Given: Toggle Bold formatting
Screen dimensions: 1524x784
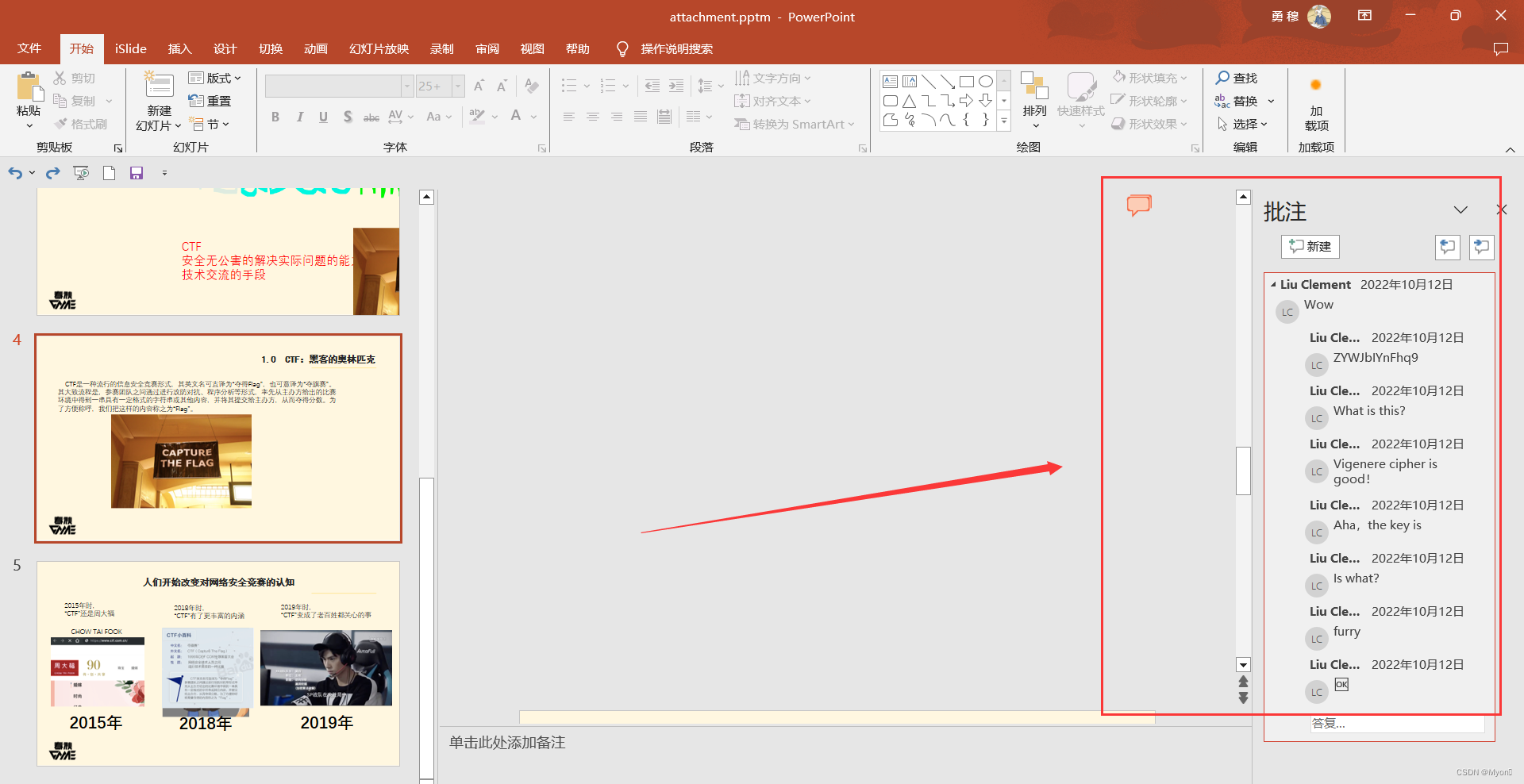Looking at the screenshot, I should pyautogui.click(x=275, y=117).
